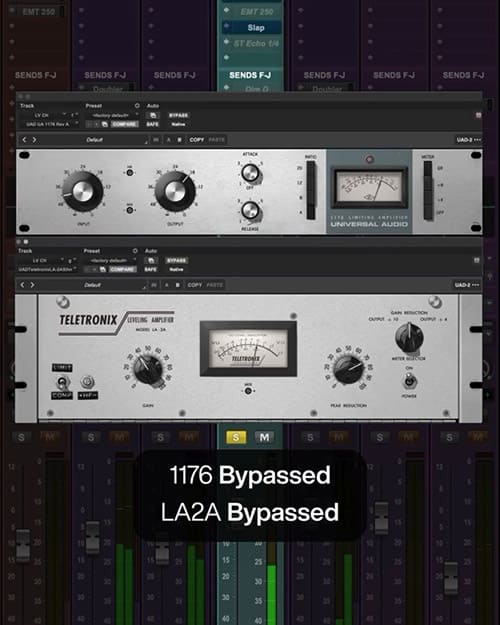This screenshot has height=625, width=500.
Task: Click the small mini knob above MIX on the 1176
Action: click(130, 173)
